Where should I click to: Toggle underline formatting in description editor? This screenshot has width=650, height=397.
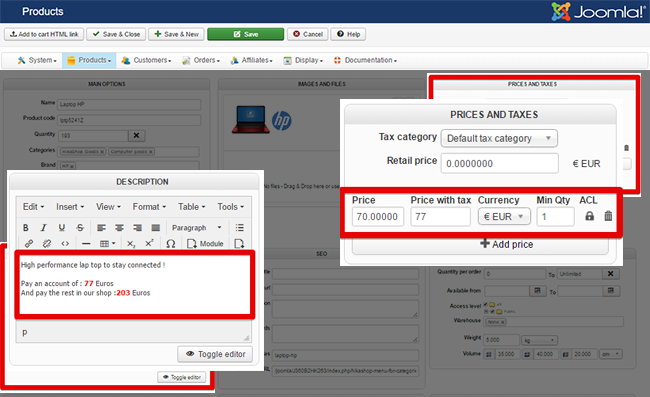[62, 228]
